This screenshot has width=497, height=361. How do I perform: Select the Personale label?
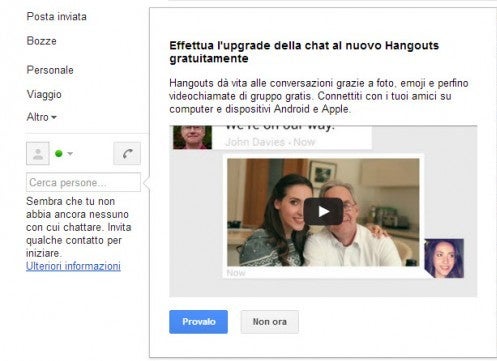click(50, 70)
